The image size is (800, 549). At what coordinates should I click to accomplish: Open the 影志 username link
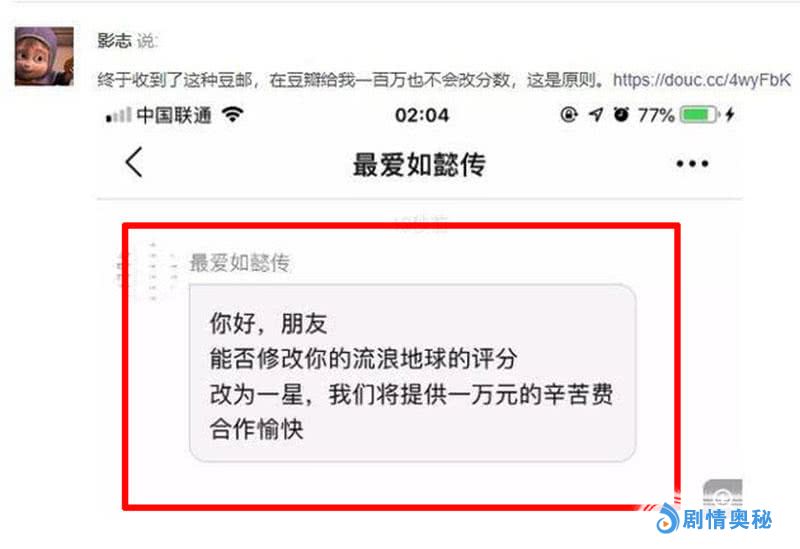114,40
